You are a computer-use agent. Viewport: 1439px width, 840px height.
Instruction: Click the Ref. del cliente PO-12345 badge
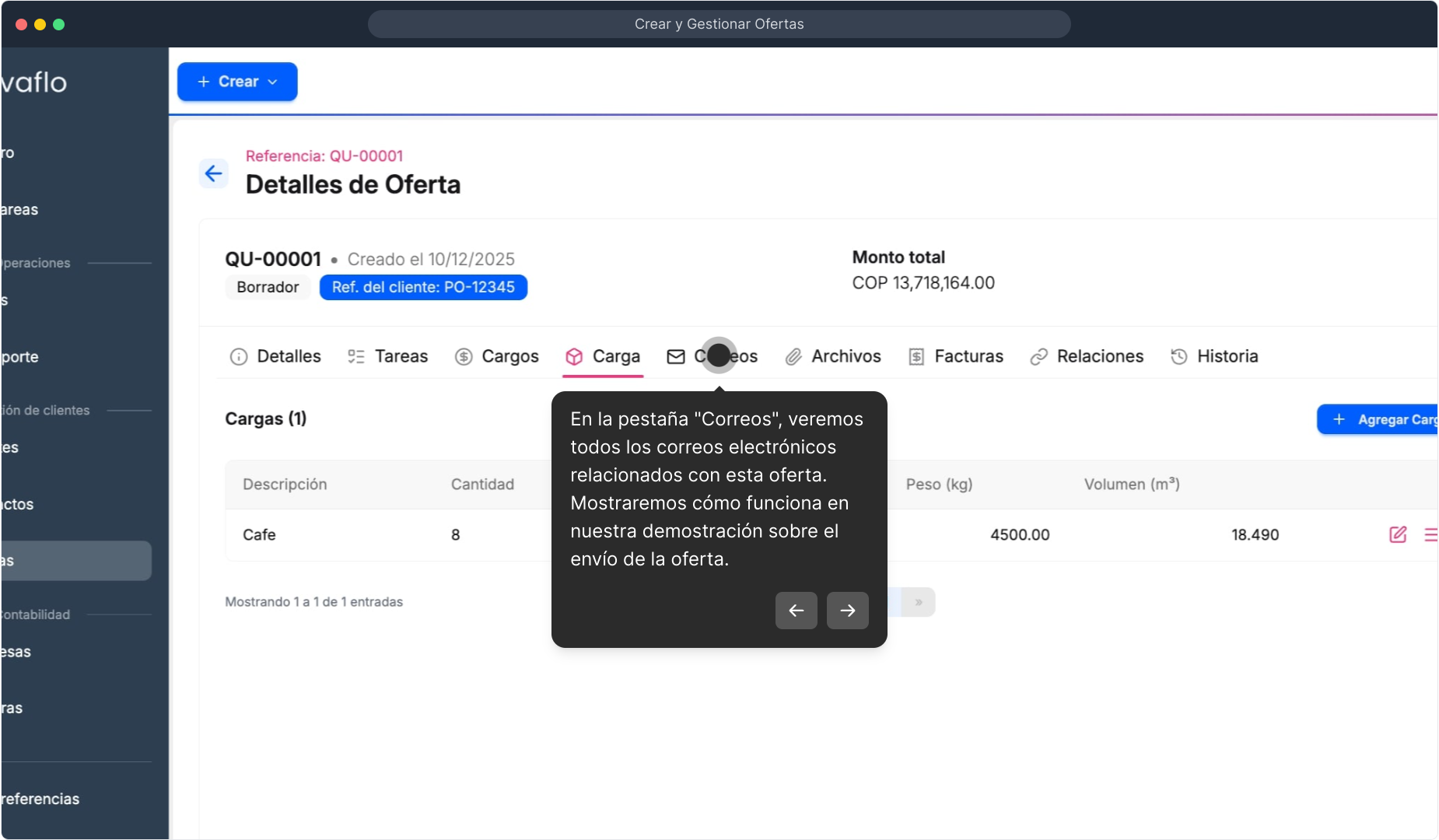423,287
